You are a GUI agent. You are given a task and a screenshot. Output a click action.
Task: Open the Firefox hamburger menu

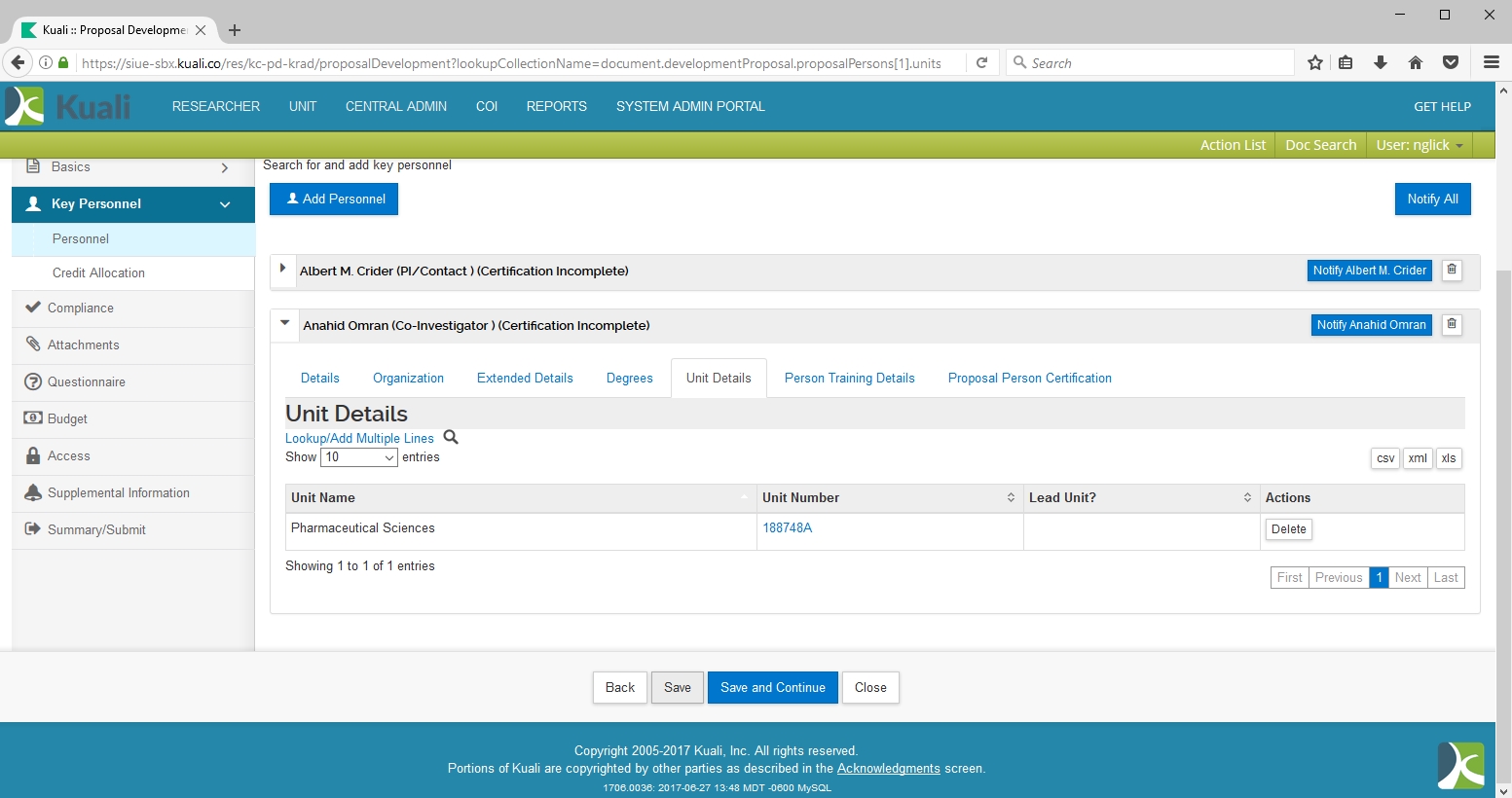tap(1491, 63)
